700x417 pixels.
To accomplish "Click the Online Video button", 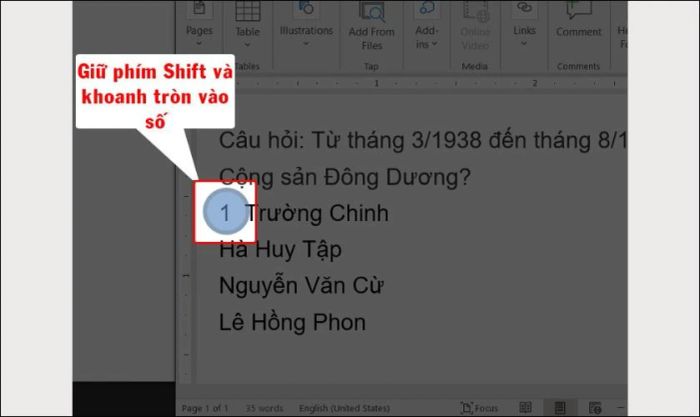I will click(x=475, y=27).
